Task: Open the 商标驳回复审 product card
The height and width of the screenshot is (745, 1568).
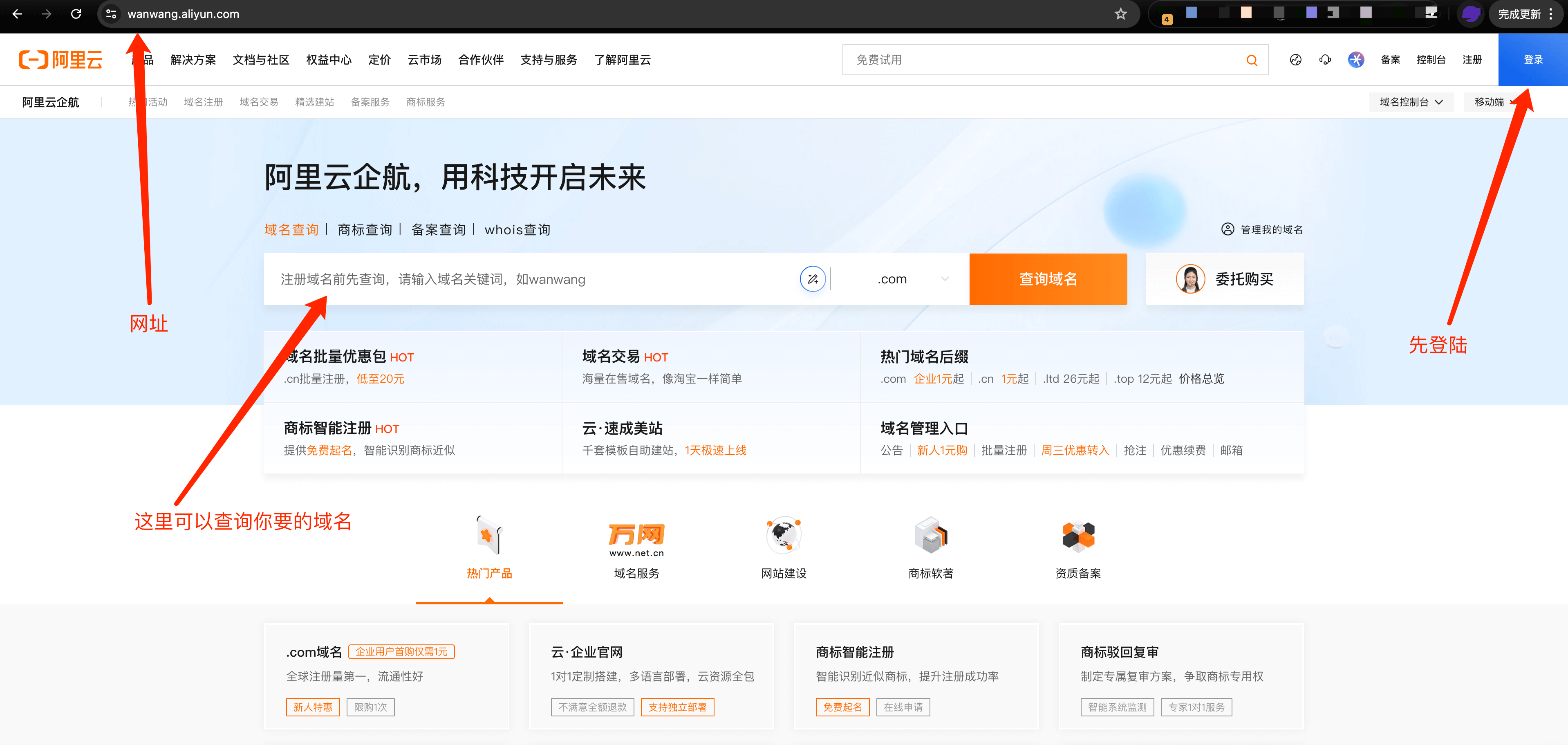Action: (x=1181, y=676)
